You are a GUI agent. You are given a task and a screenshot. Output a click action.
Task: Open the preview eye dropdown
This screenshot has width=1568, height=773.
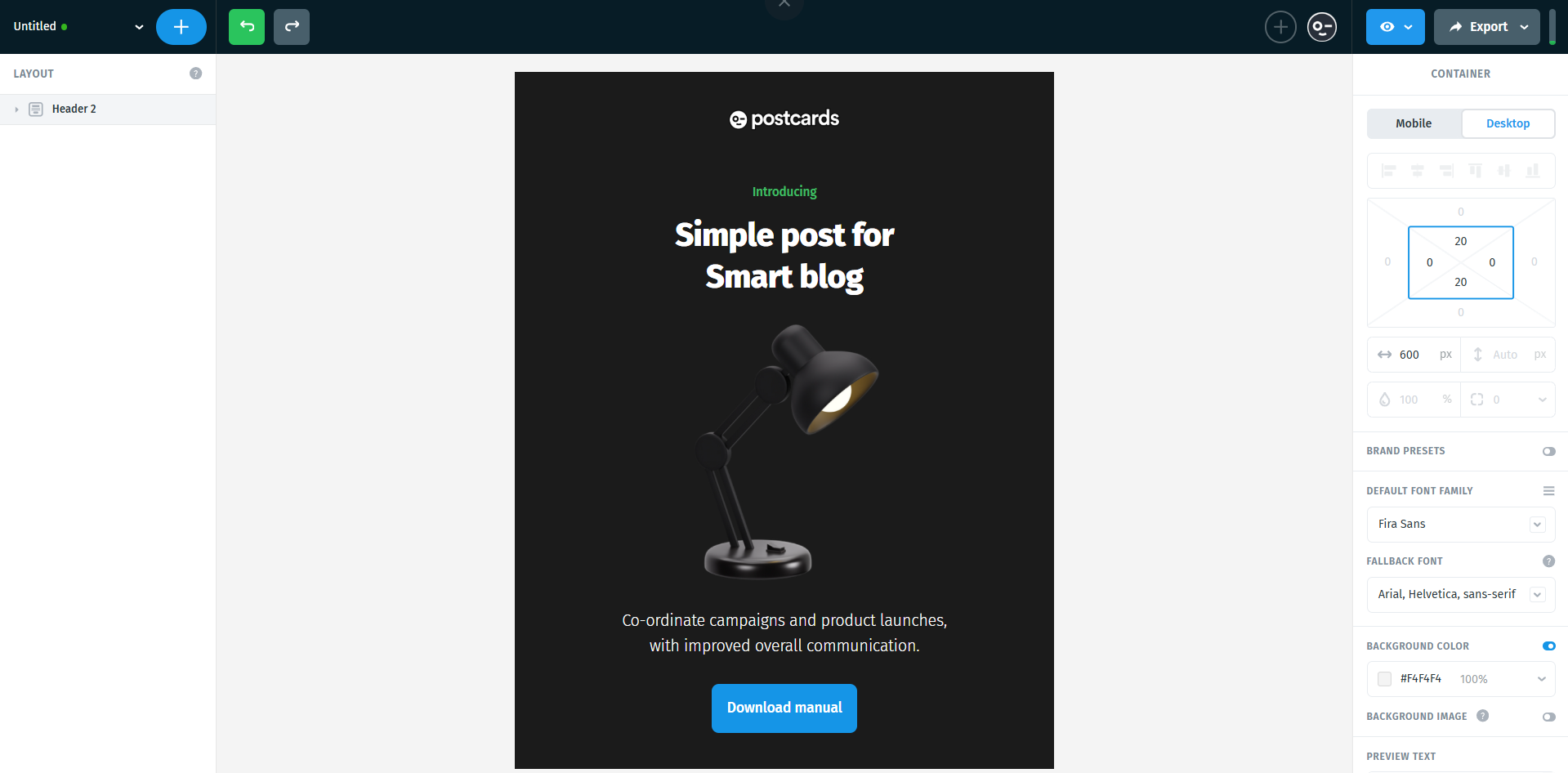coord(1396,27)
